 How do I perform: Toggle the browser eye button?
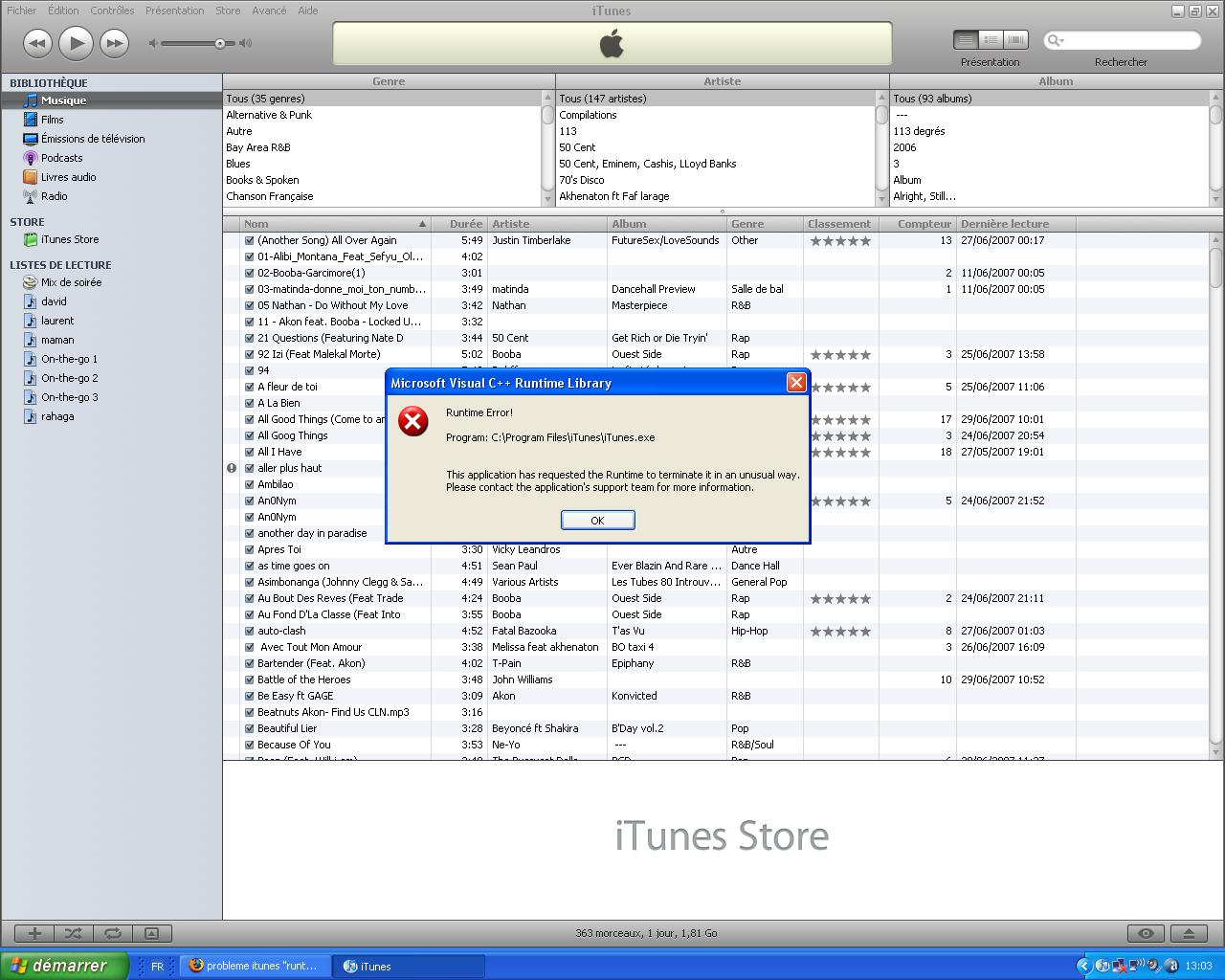[1146, 933]
